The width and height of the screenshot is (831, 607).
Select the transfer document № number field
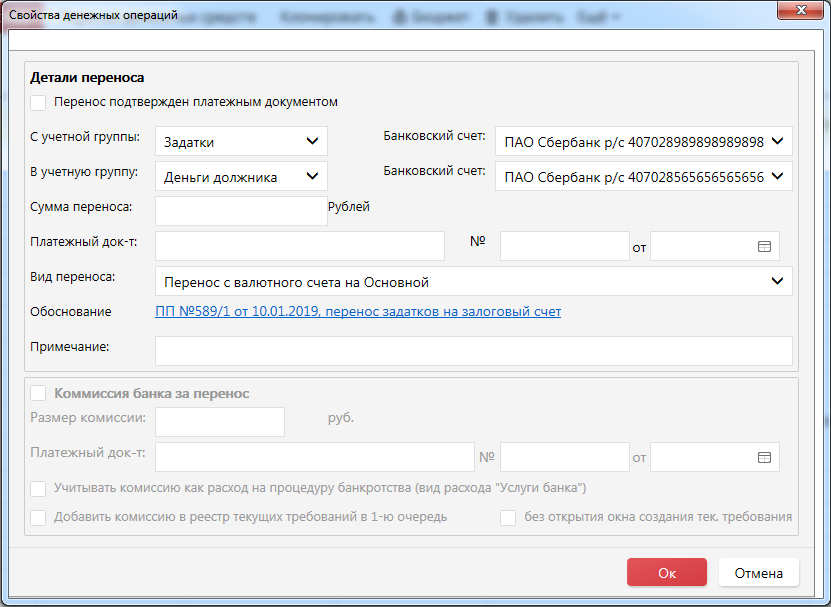[x=564, y=246]
